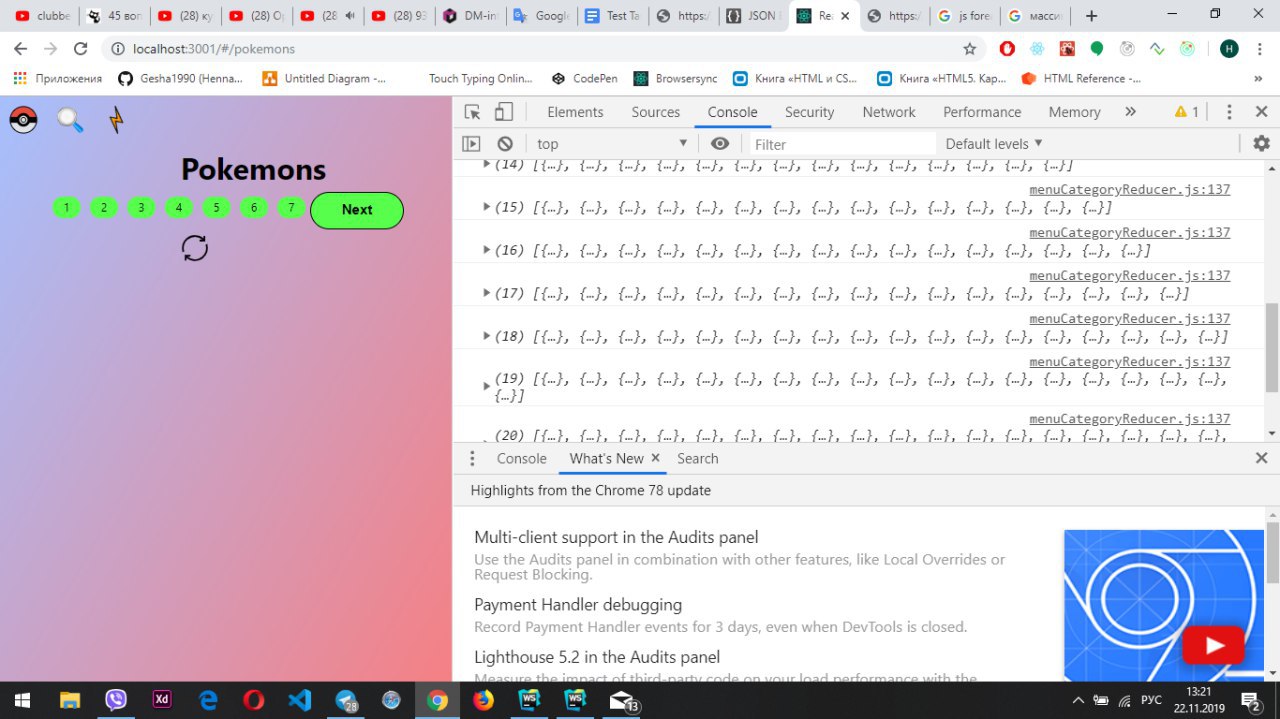This screenshot has width=1280, height=719.
Task: Go to pagination page 1
Action: point(66,208)
